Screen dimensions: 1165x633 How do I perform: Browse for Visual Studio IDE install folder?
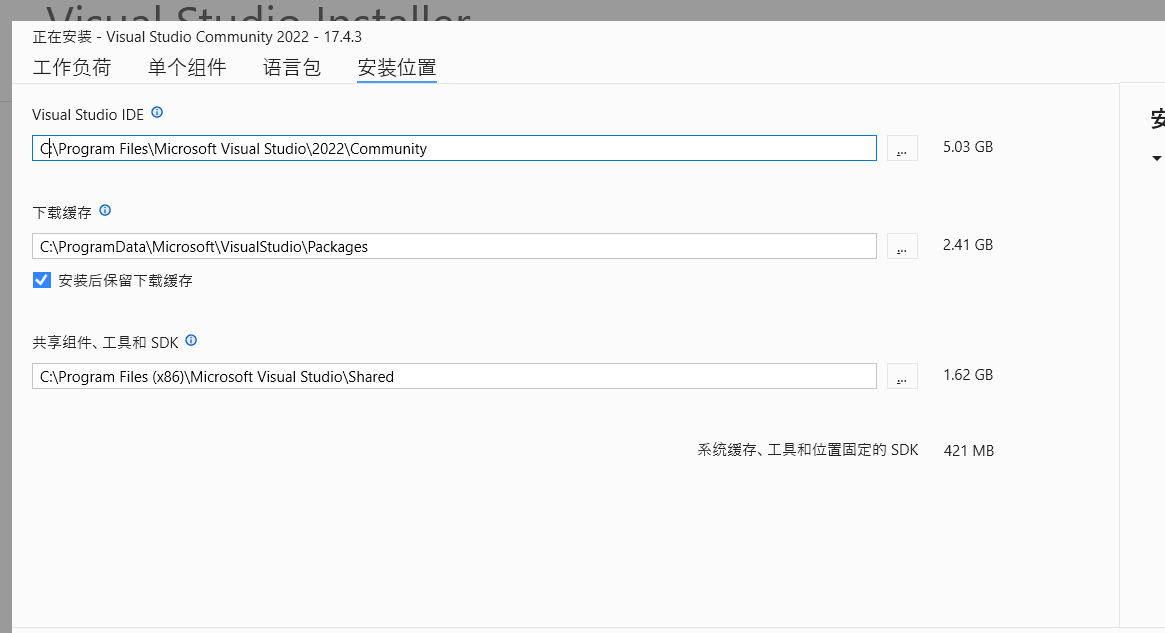(902, 148)
